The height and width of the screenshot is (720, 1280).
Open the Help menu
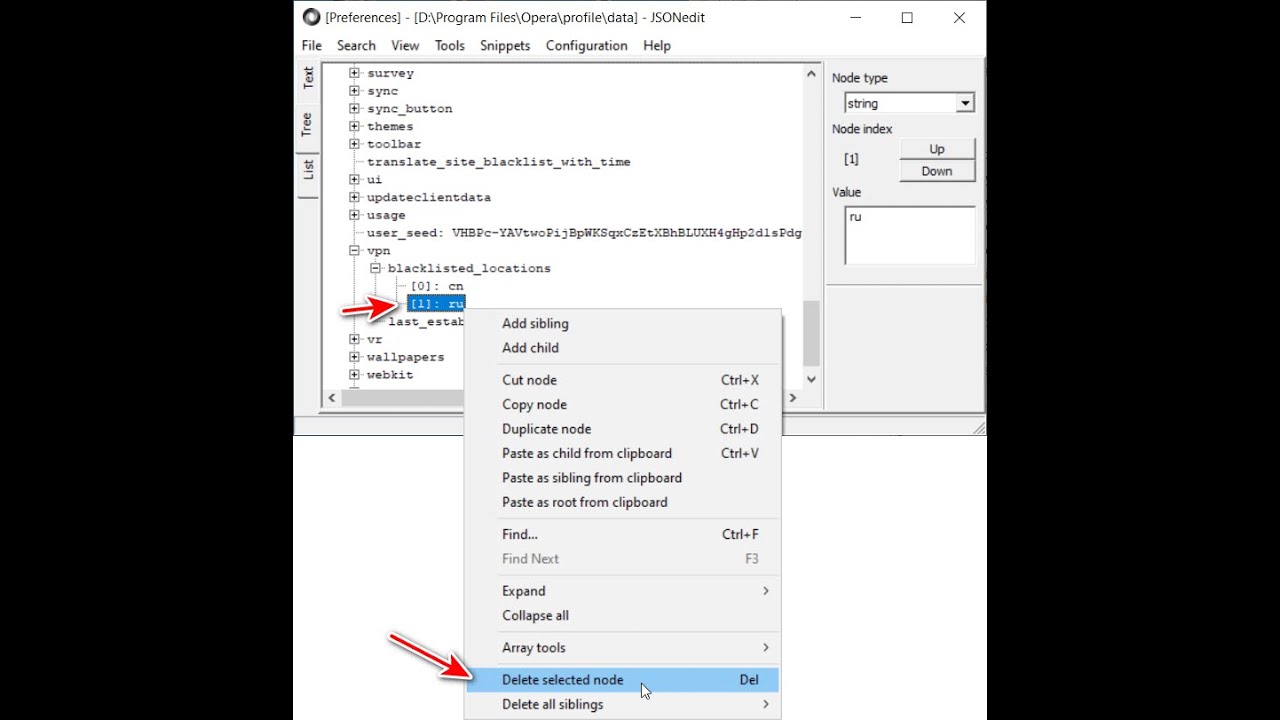point(657,45)
